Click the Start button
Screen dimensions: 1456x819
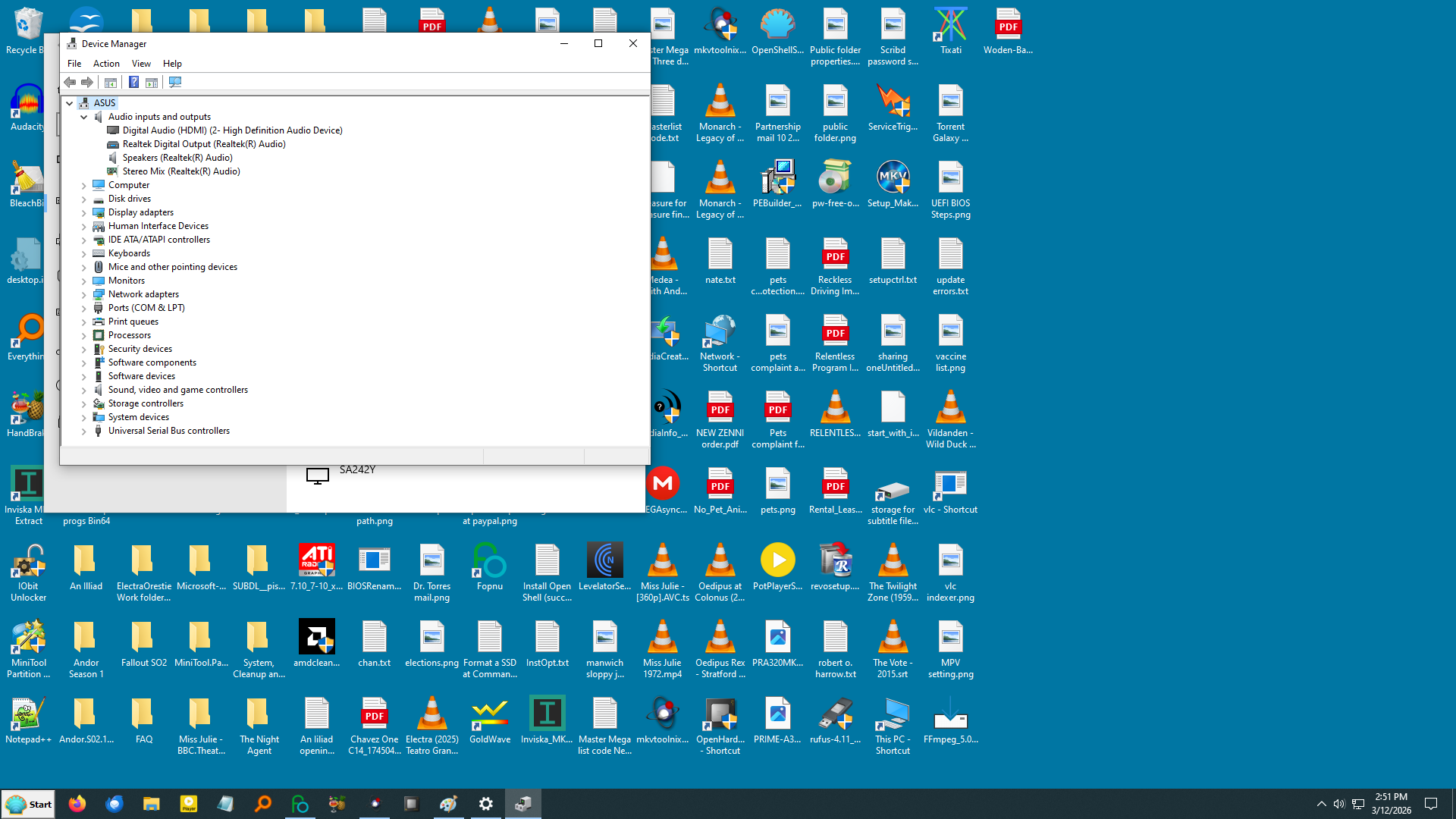pos(28,804)
